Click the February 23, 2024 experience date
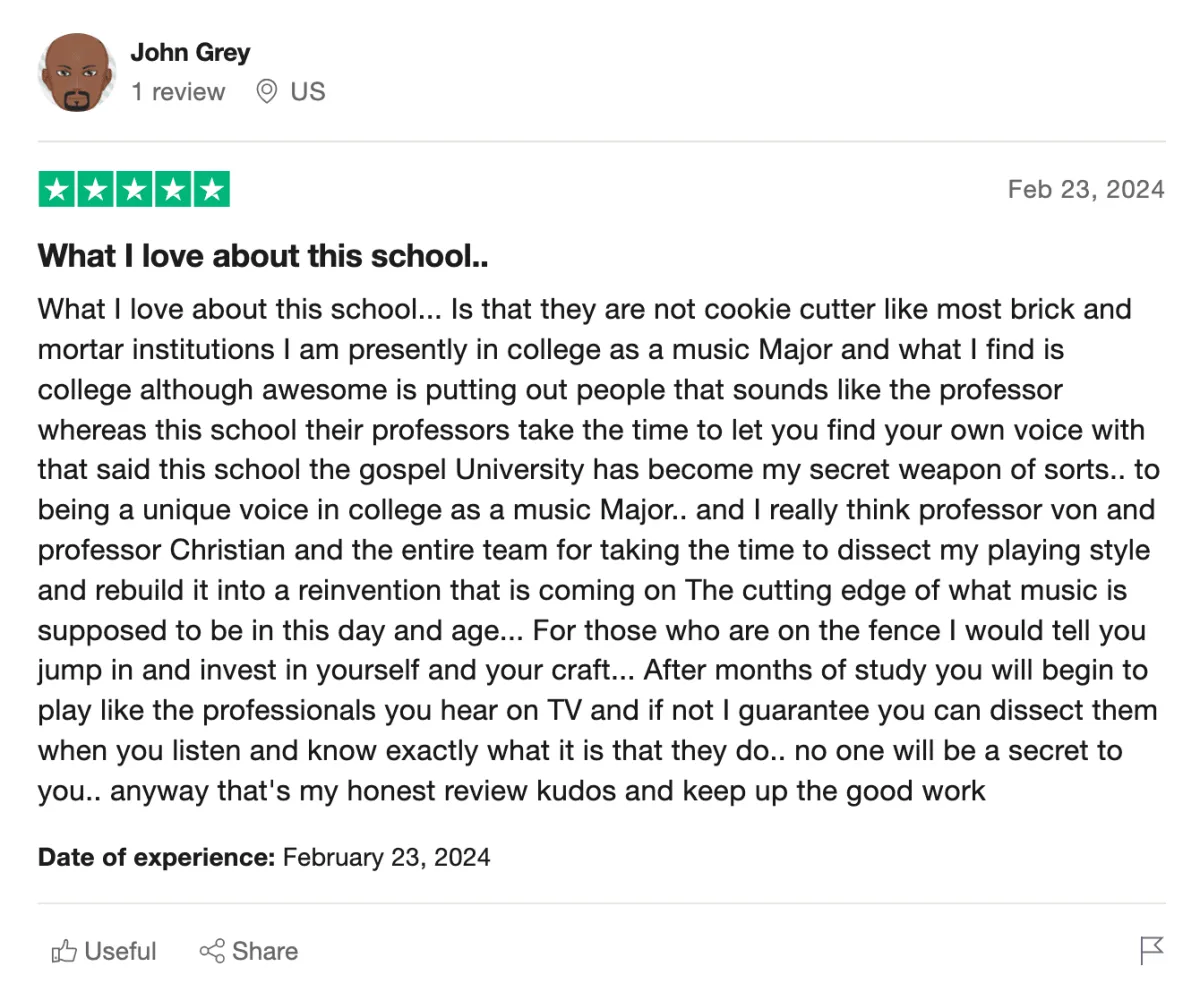This screenshot has height=992, width=1200. pyautogui.click(x=387, y=857)
